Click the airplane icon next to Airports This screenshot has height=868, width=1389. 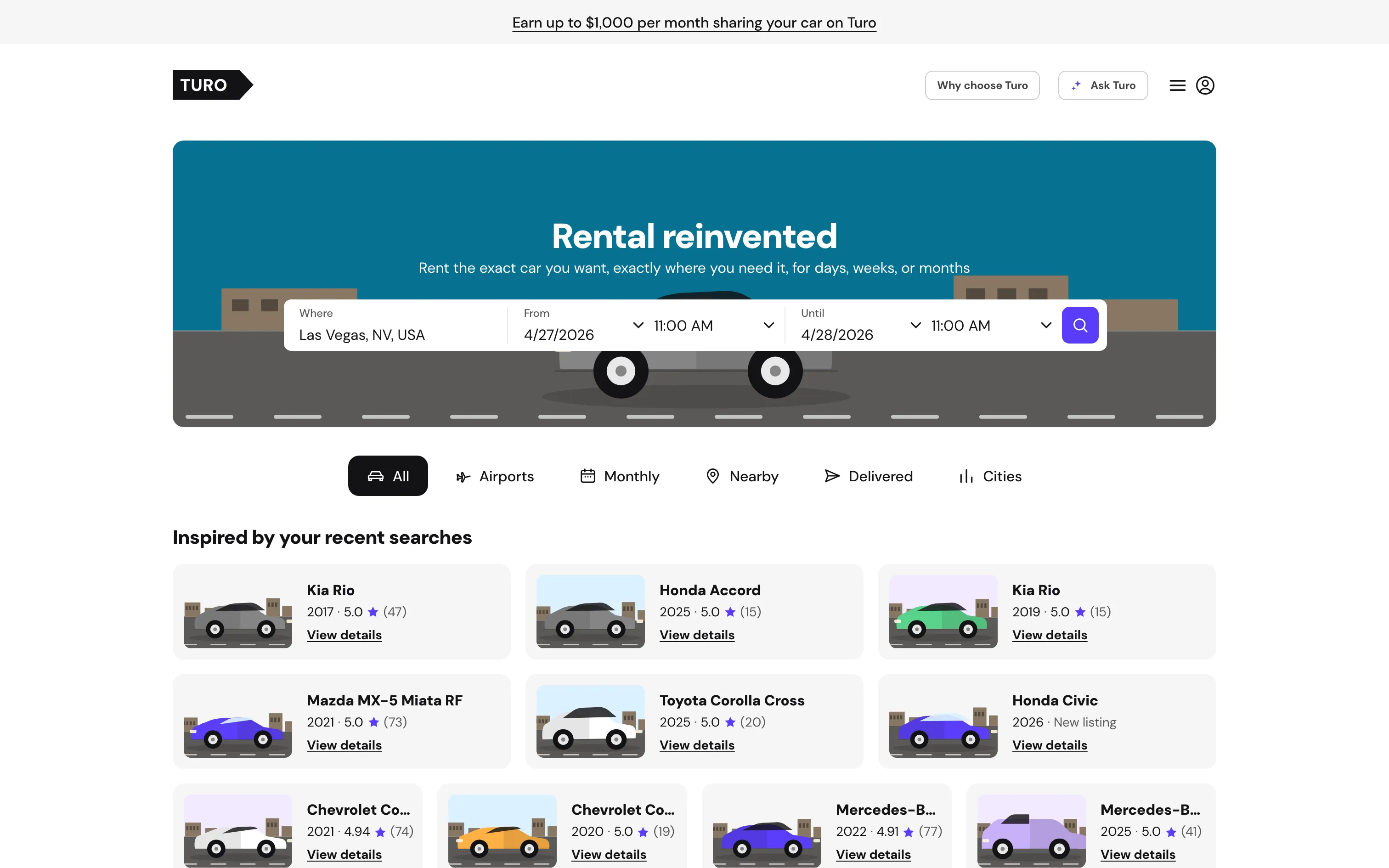(463, 477)
